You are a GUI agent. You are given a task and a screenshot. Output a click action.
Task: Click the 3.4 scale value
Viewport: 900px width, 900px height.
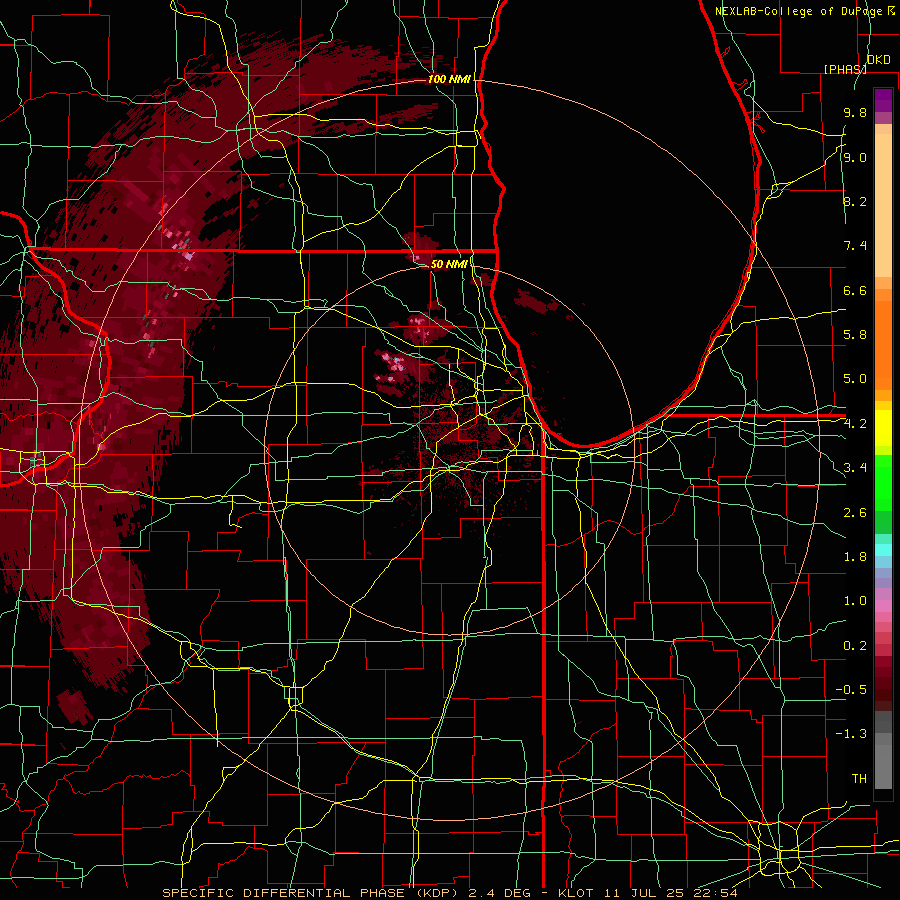point(855,468)
